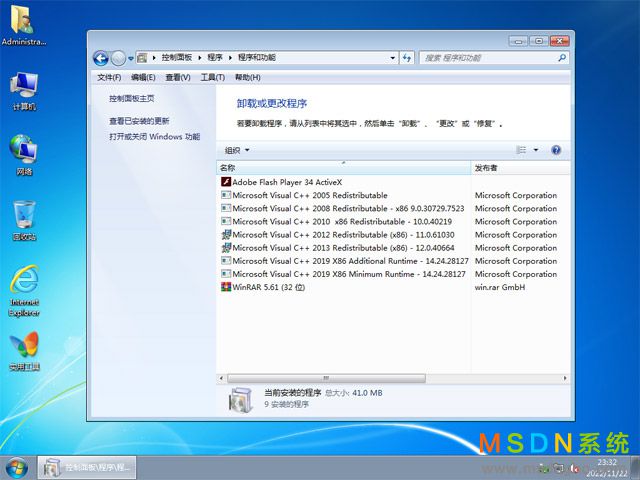Click 'Microsoft Visual C++ 2012 Redistributable (x86)' name
The height and width of the screenshot is (480, 640).
click(343, 235)
